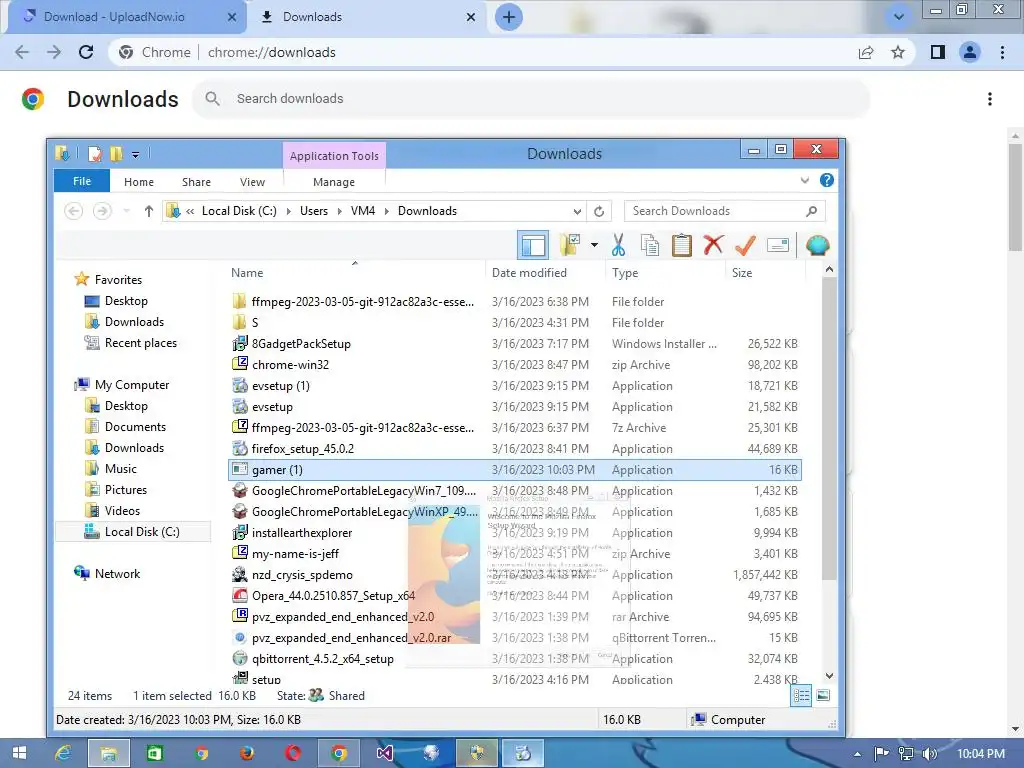Open recent locations dropdown arrow
Viewport: 1024px width, 768px height.
(x=127, y=211)
